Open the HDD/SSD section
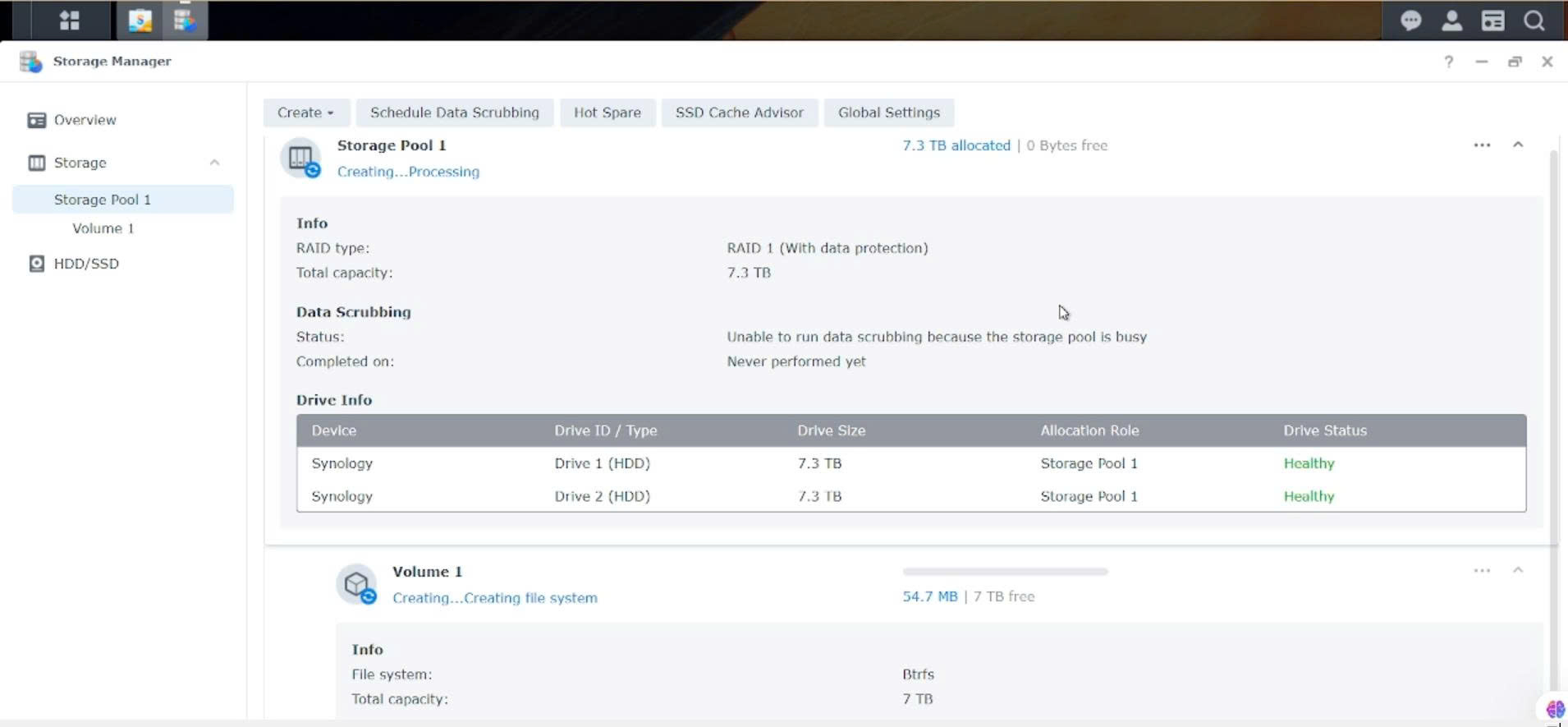 pyautogui.click(x=86, y=264)
